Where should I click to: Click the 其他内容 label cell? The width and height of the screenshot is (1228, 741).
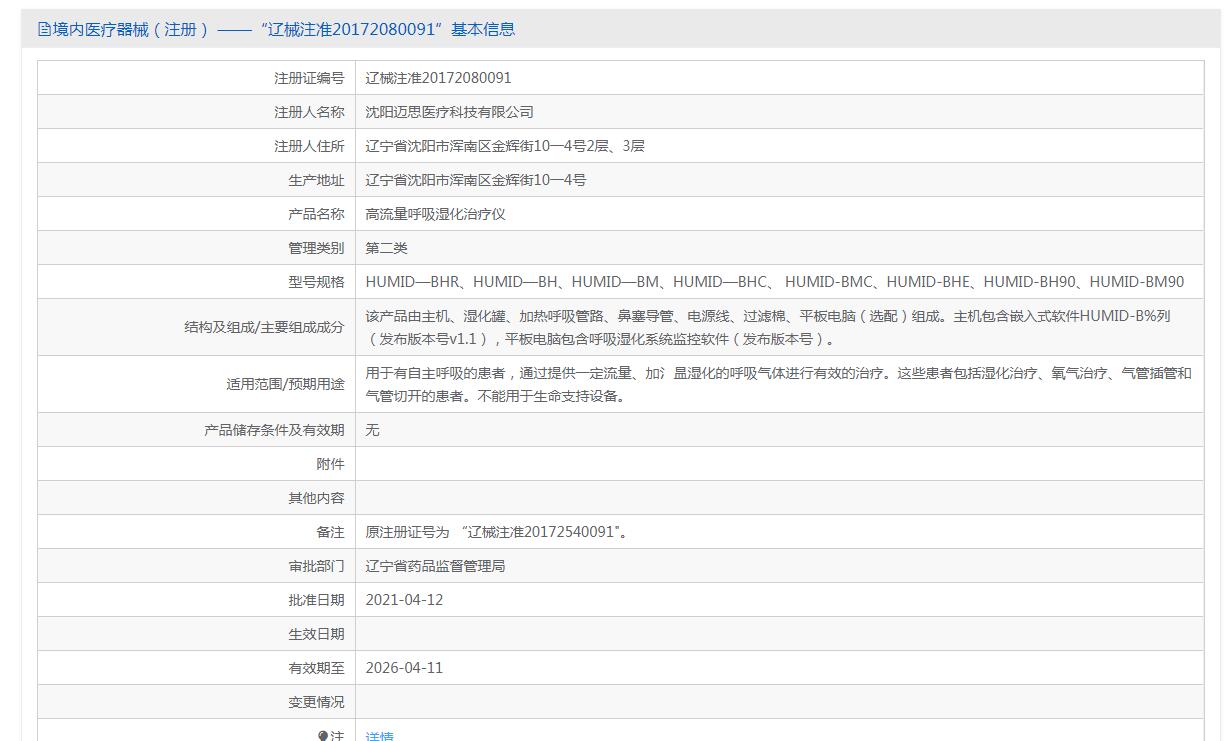197,498
